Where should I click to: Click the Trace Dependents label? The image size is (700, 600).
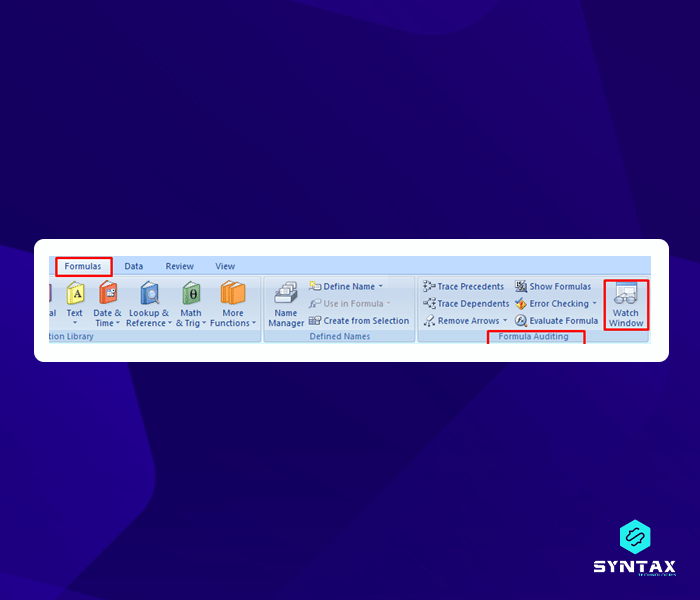coord(473,304)
